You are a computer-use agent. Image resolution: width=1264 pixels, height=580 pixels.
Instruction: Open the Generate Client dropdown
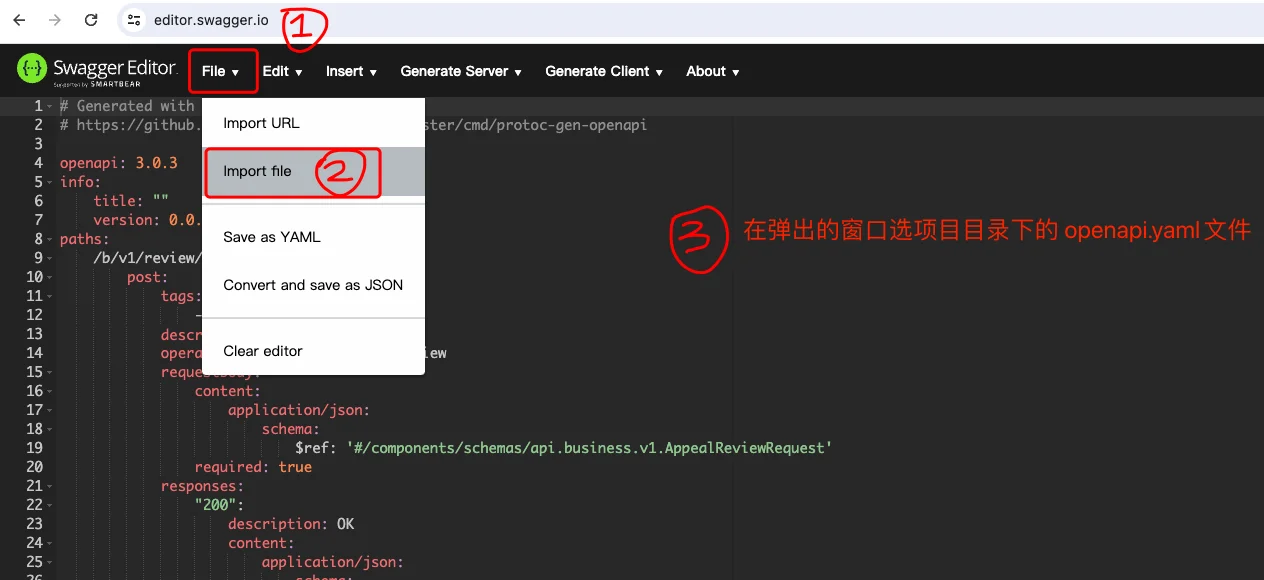coord(603,71)
